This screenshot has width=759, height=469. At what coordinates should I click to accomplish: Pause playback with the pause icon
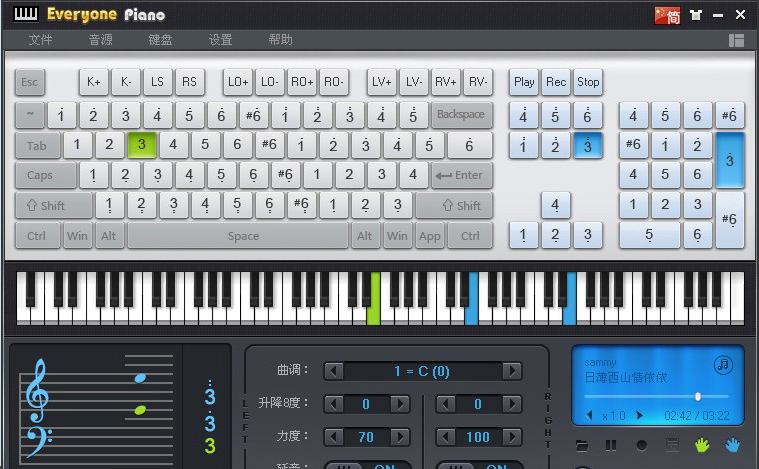point(611,445)
